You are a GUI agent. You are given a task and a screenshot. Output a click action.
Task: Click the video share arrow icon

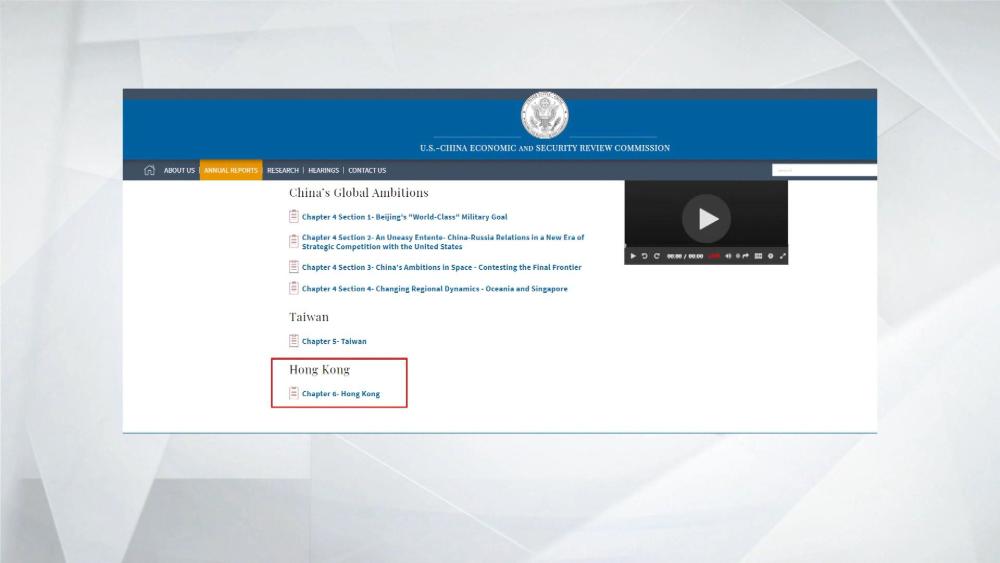(746, 256)
